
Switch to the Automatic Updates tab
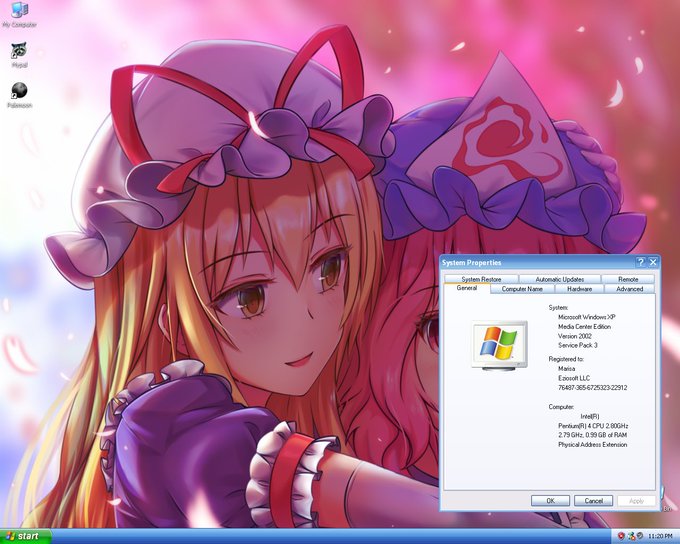(559, 279)
